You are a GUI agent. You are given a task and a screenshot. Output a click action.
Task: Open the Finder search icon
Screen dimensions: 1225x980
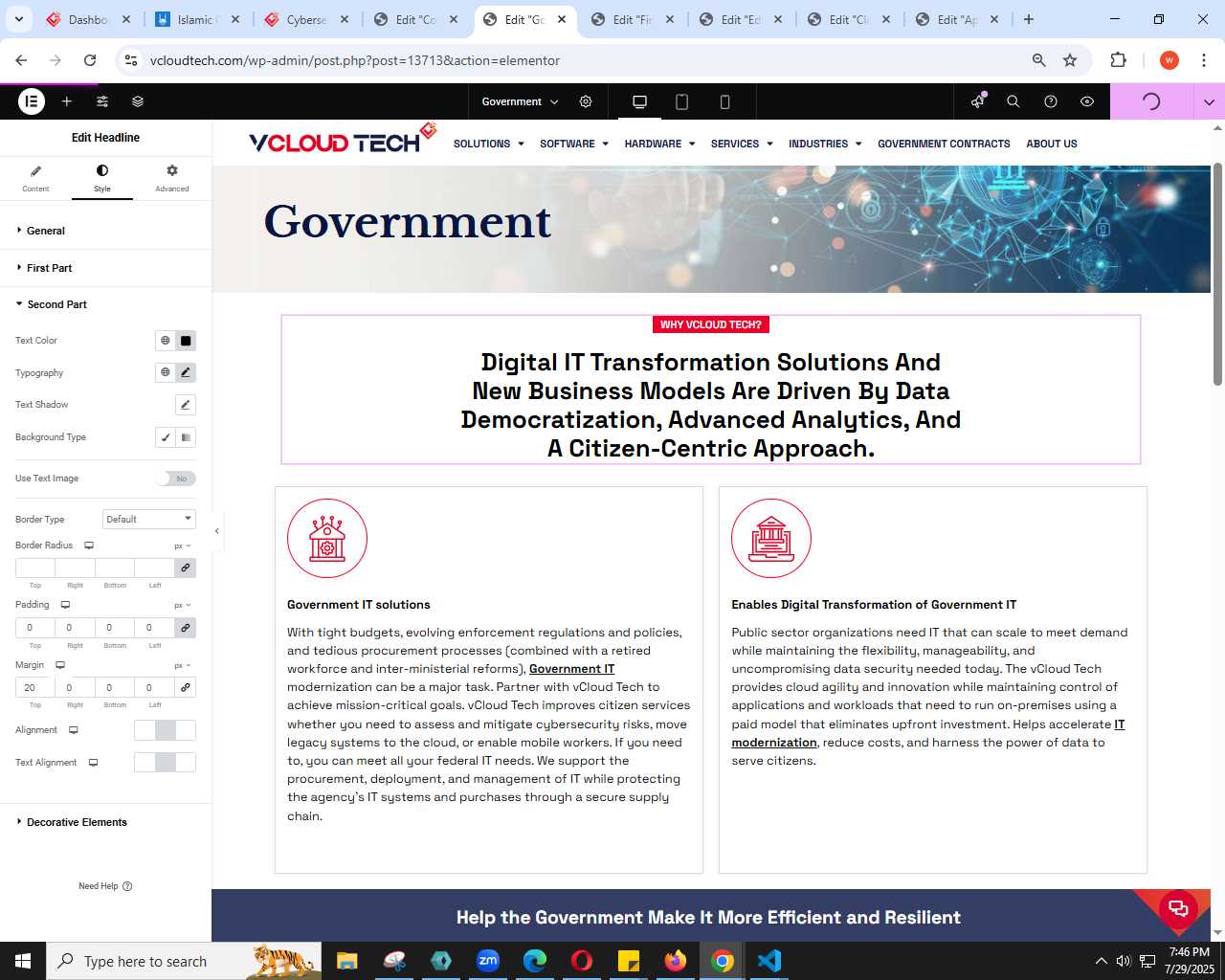pos(1013,101)
